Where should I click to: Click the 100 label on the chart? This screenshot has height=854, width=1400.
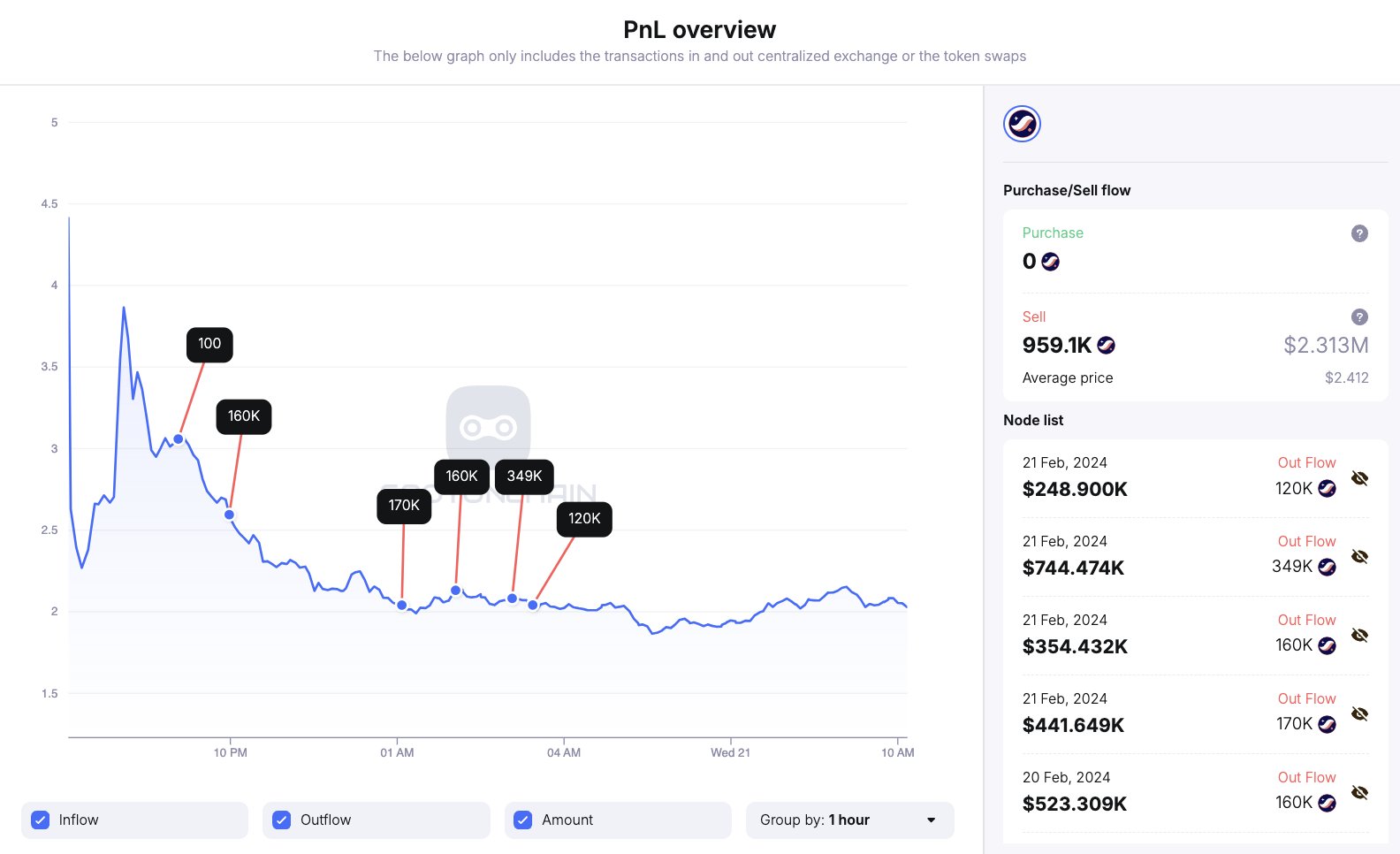point(209,344)
